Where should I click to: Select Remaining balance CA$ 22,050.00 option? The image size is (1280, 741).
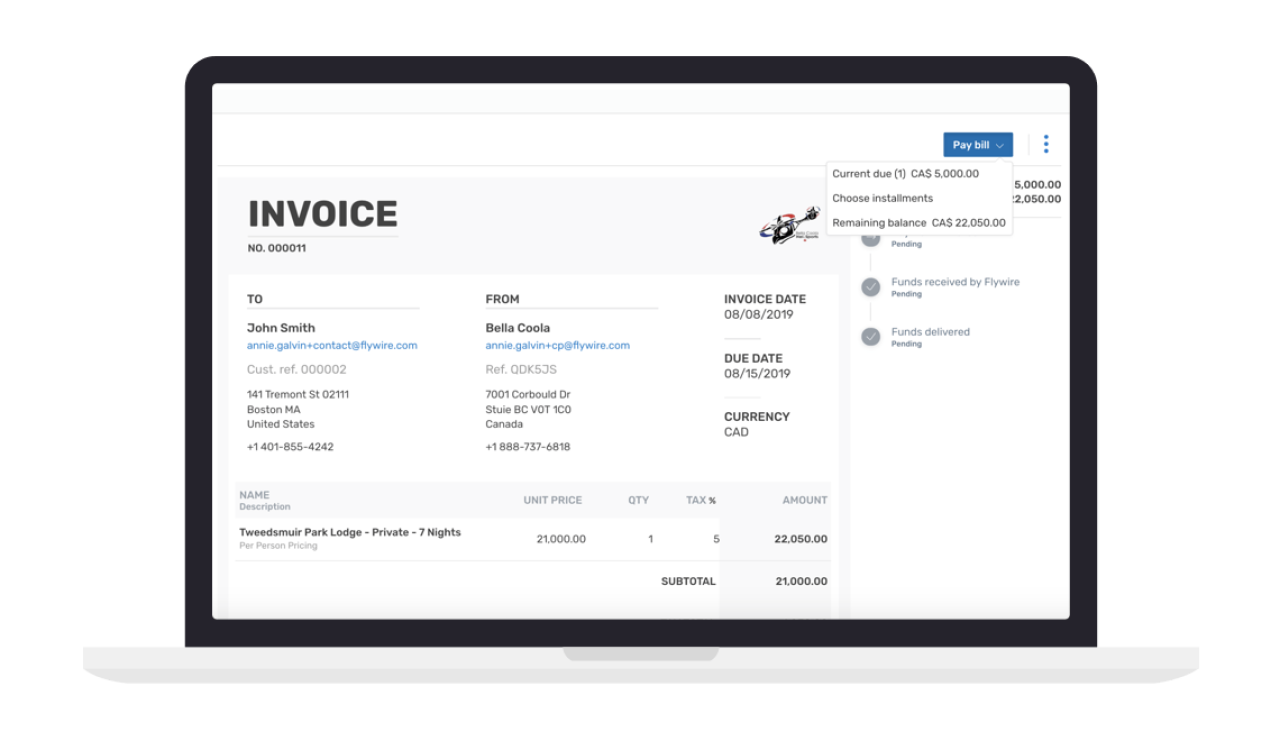click(919, 222)
